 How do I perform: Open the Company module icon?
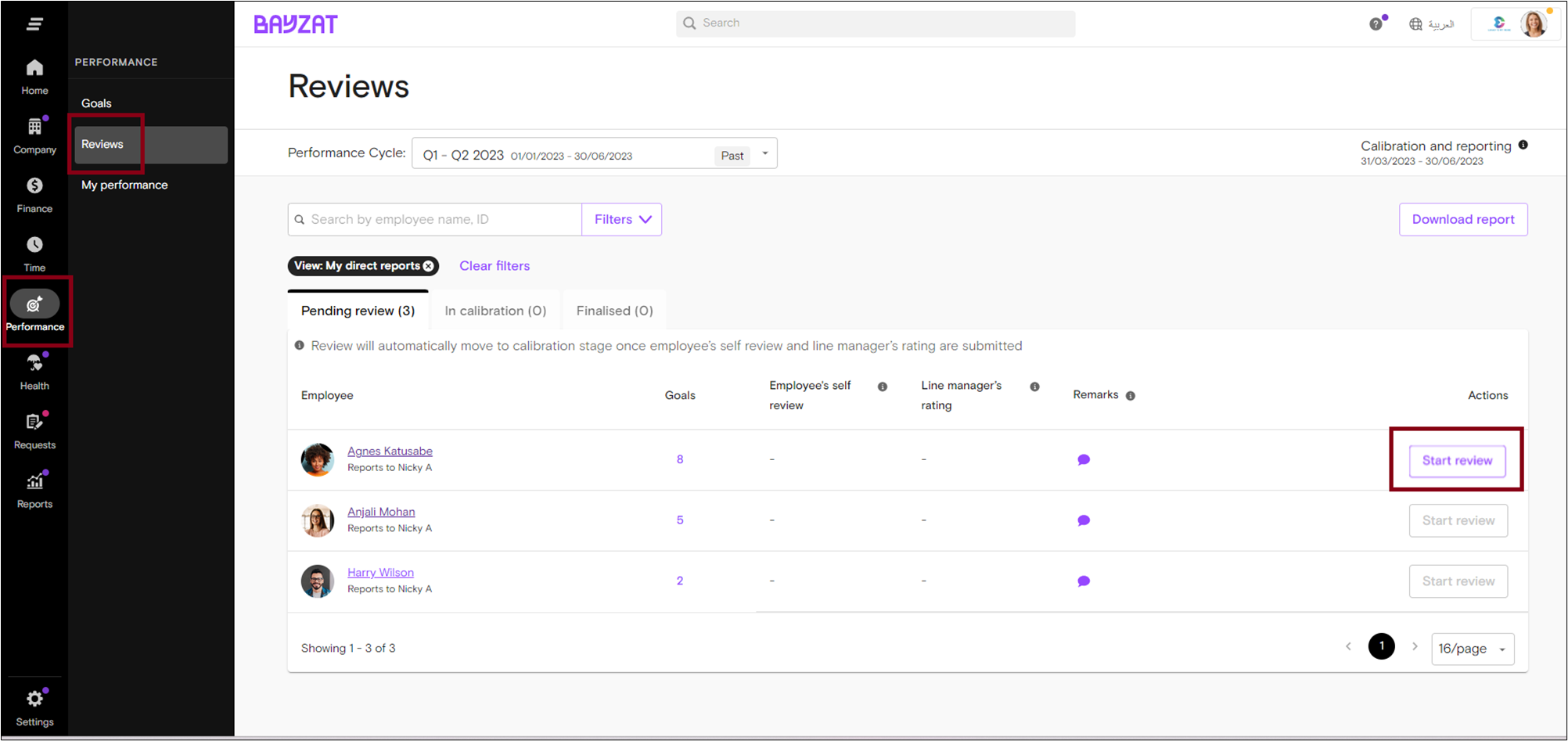click(x=34, y=127)
